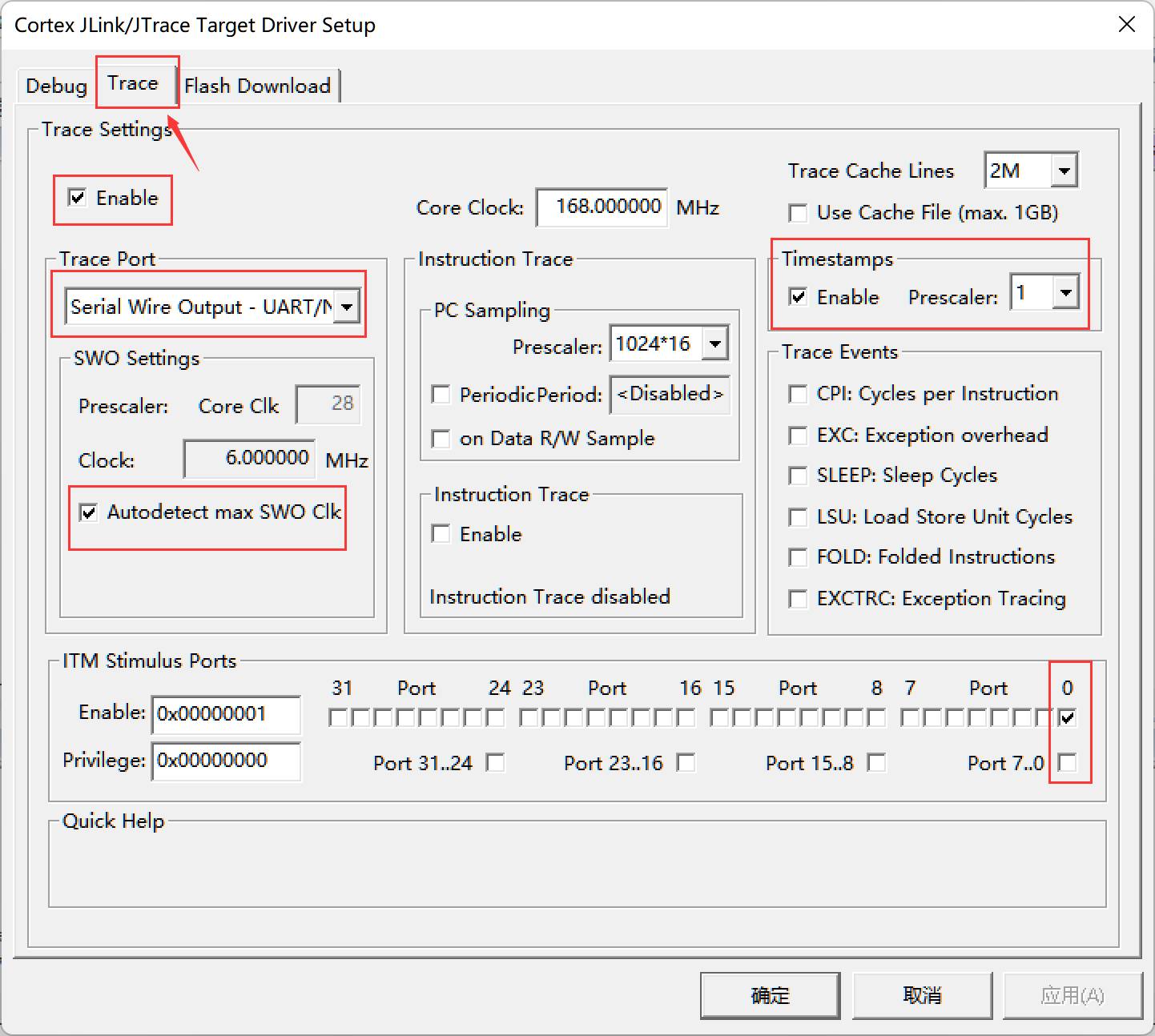The image size is (1155, 1036).
Task: Enable Instruction Trace checkbox
Action: click(441, 534)
